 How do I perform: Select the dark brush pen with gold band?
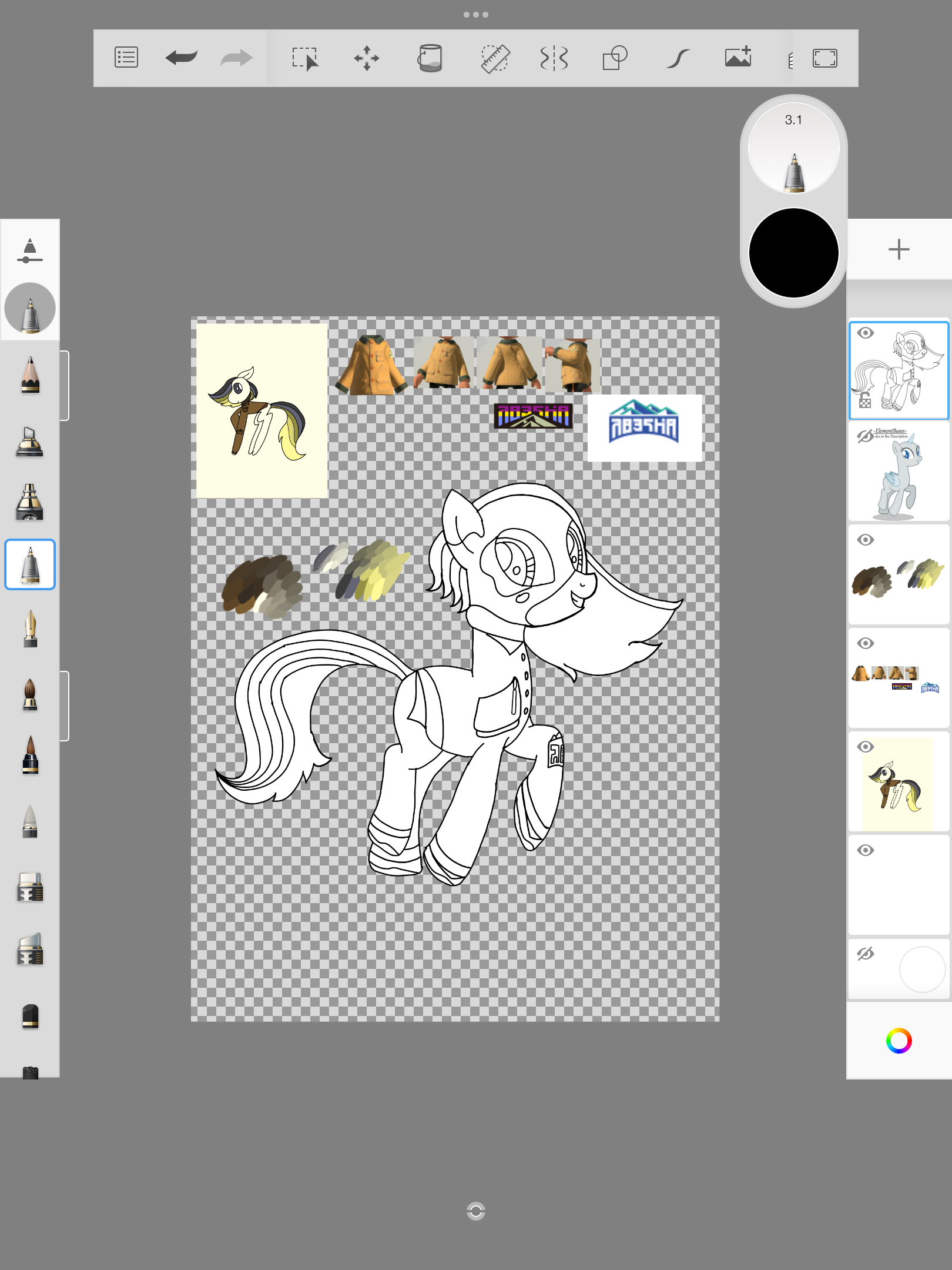coord(30,755)
